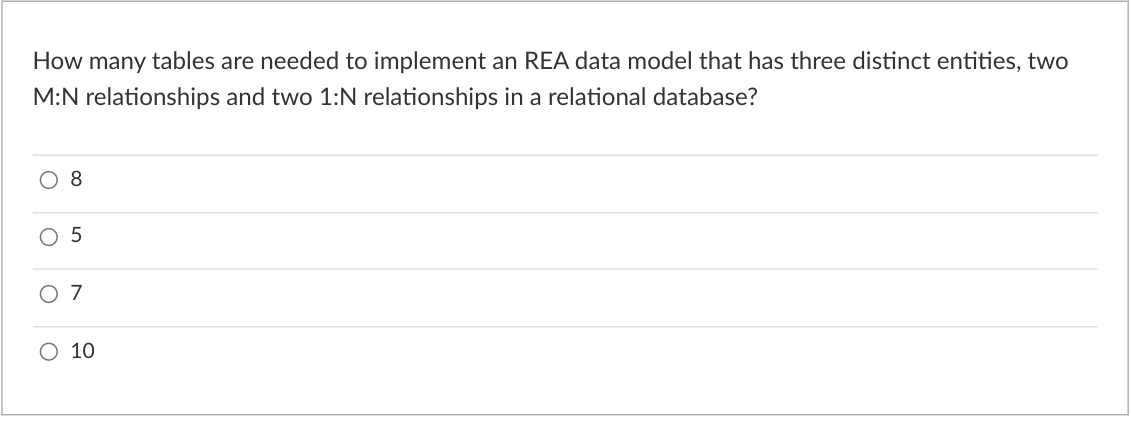Click the answer label text "5"
The image size is (1131, 448).
point(76,235)
